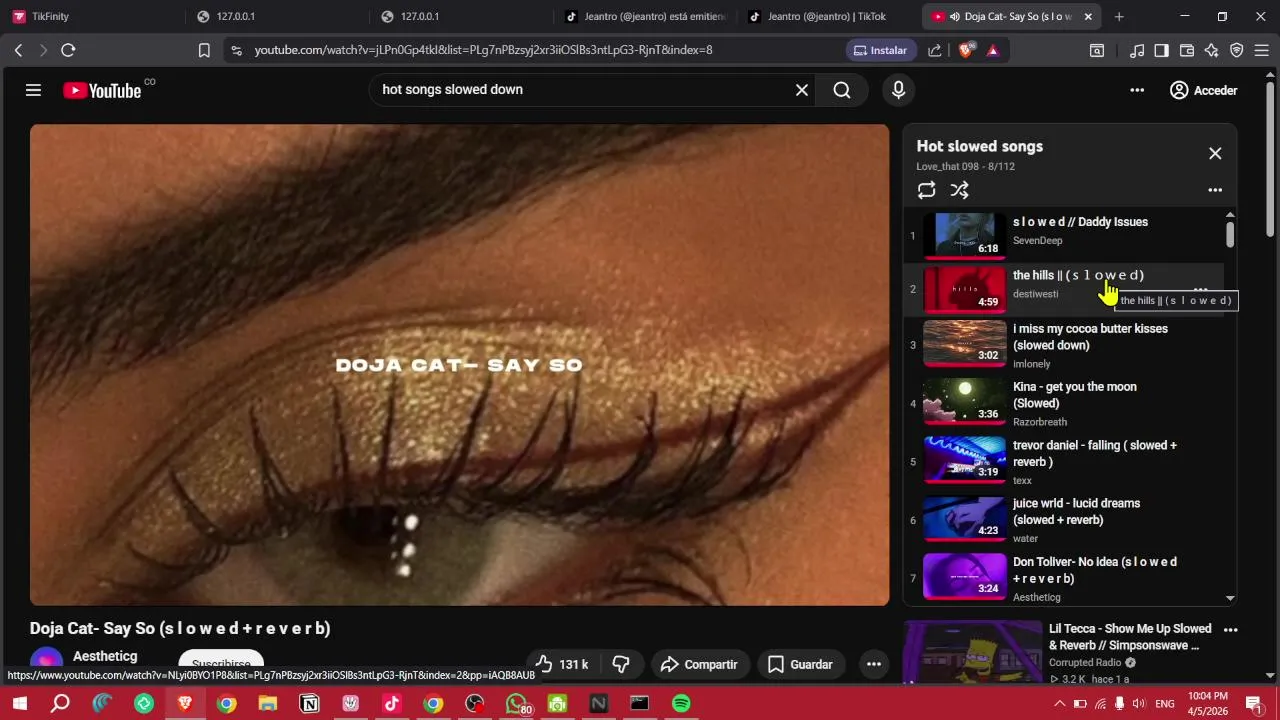Open the Brave Wallet icon
The width and height of the screenshot is (1280, 720).
[1187, 50]
